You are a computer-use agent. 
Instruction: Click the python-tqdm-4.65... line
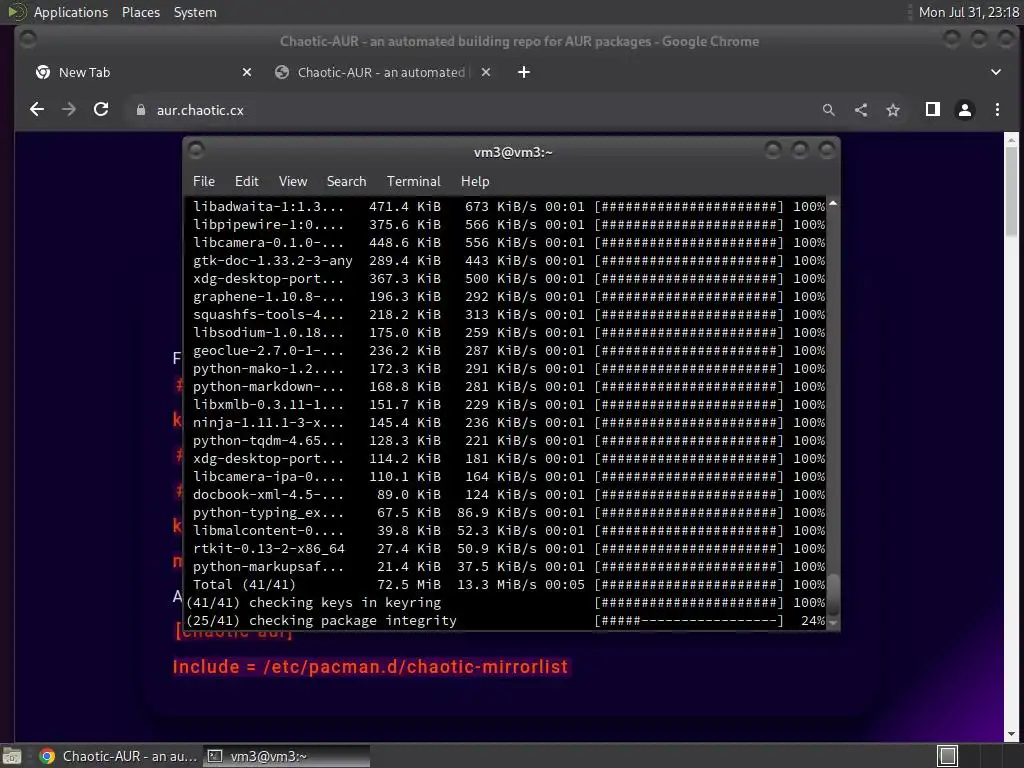click(x=509, y=441)
